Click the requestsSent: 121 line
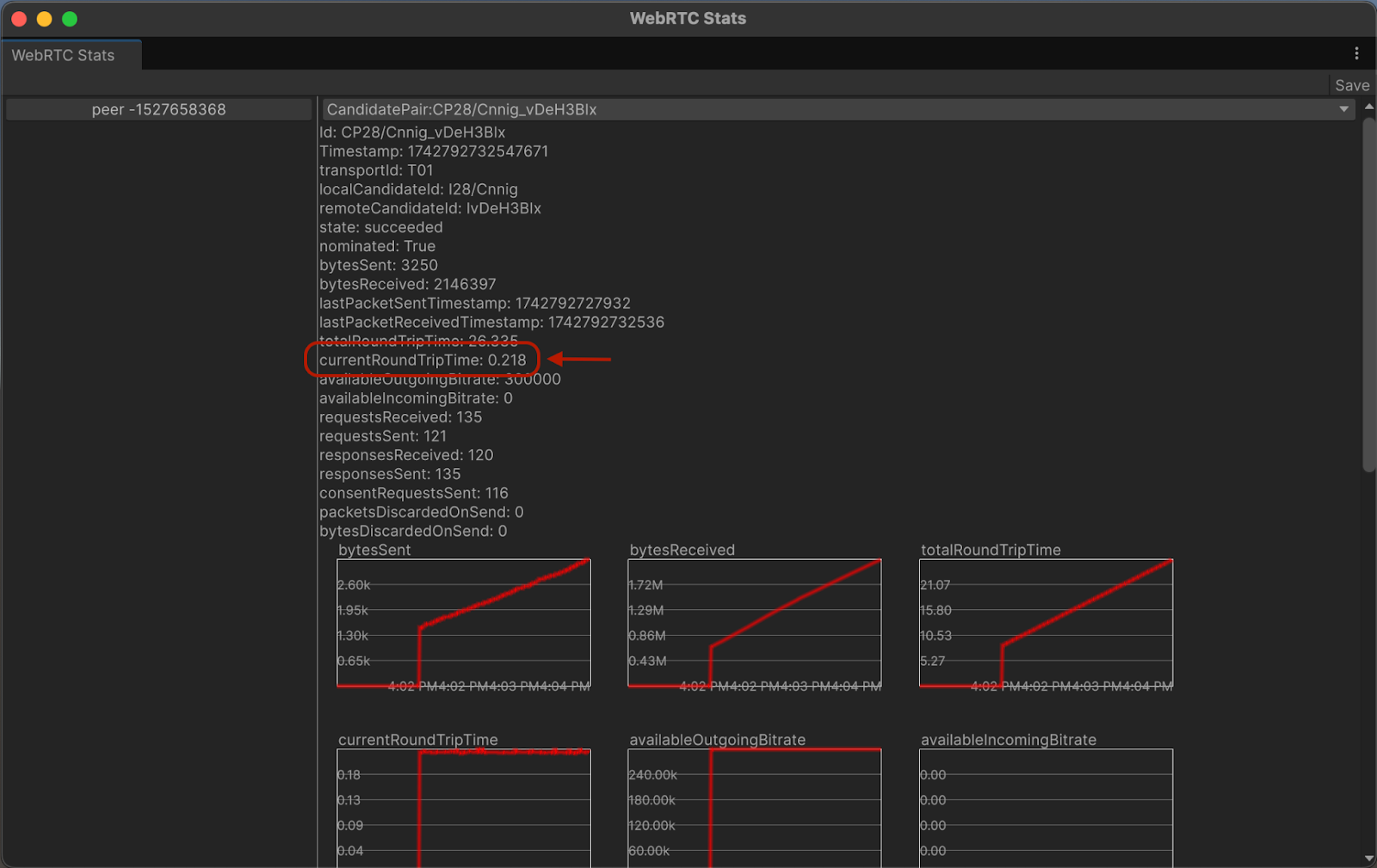Viewport: 1377px width, 868px height. [x=383, y=436]
